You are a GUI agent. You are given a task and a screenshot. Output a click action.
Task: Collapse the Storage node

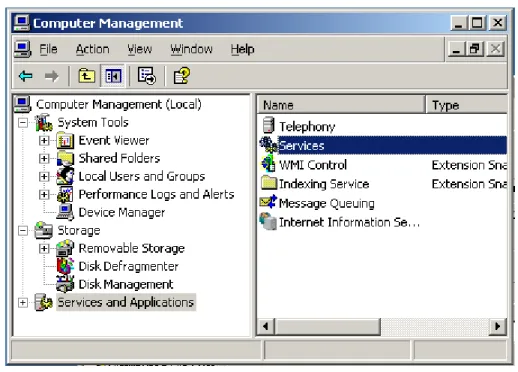point(23,231)
